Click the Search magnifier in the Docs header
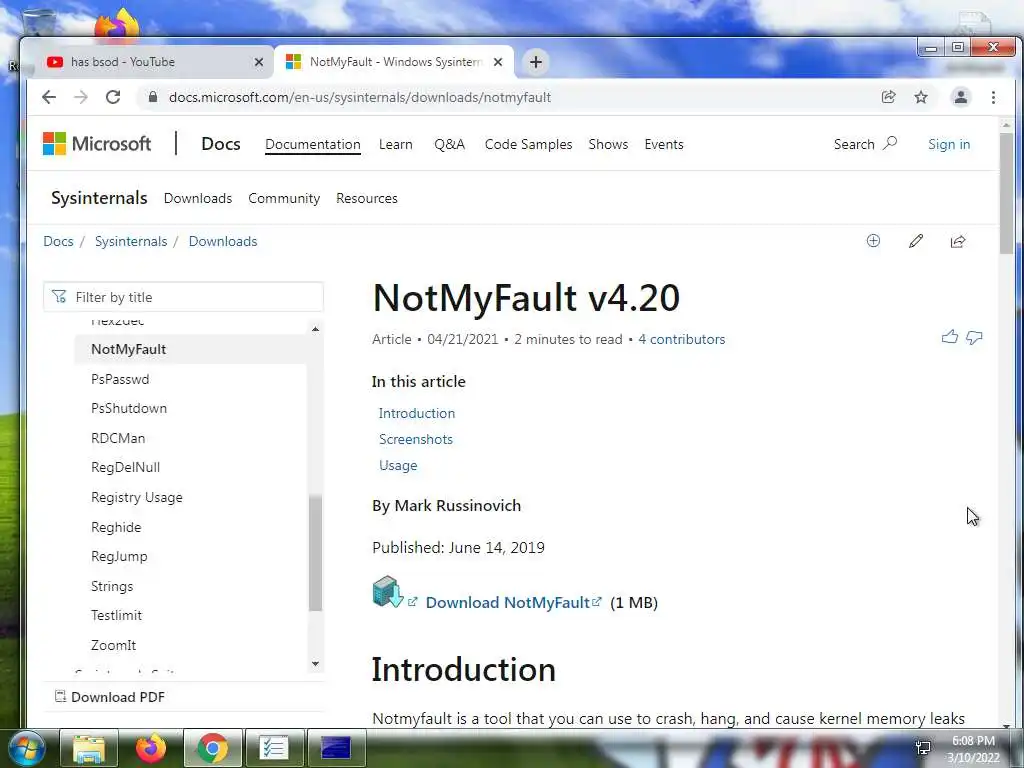 [x=889, y=143]
